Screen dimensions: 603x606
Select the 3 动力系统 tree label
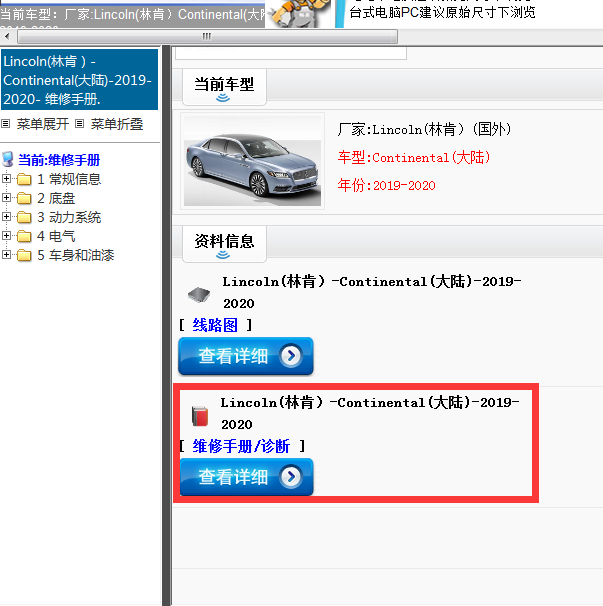[x=69, y=217]
